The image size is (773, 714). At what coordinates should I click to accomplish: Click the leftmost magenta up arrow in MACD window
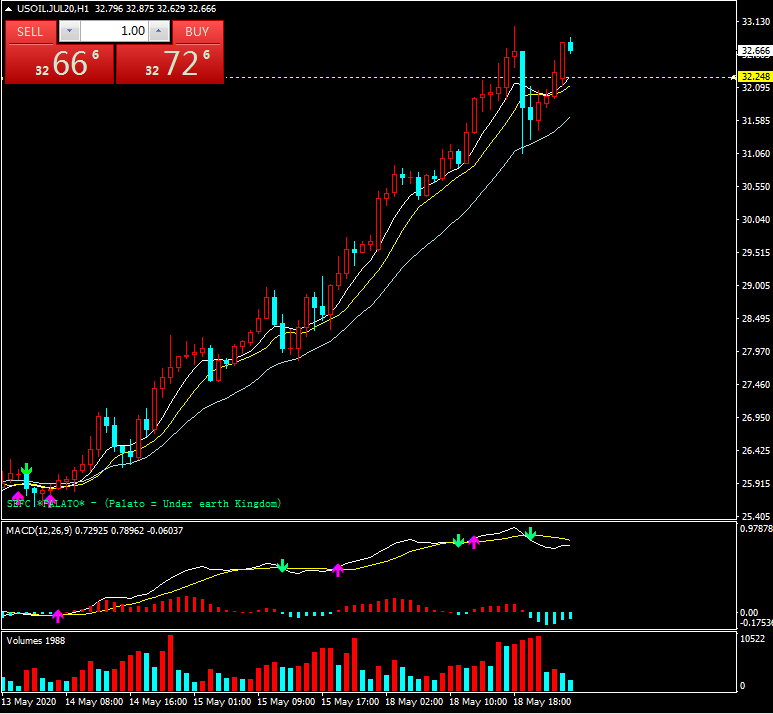tap(58, 615)
